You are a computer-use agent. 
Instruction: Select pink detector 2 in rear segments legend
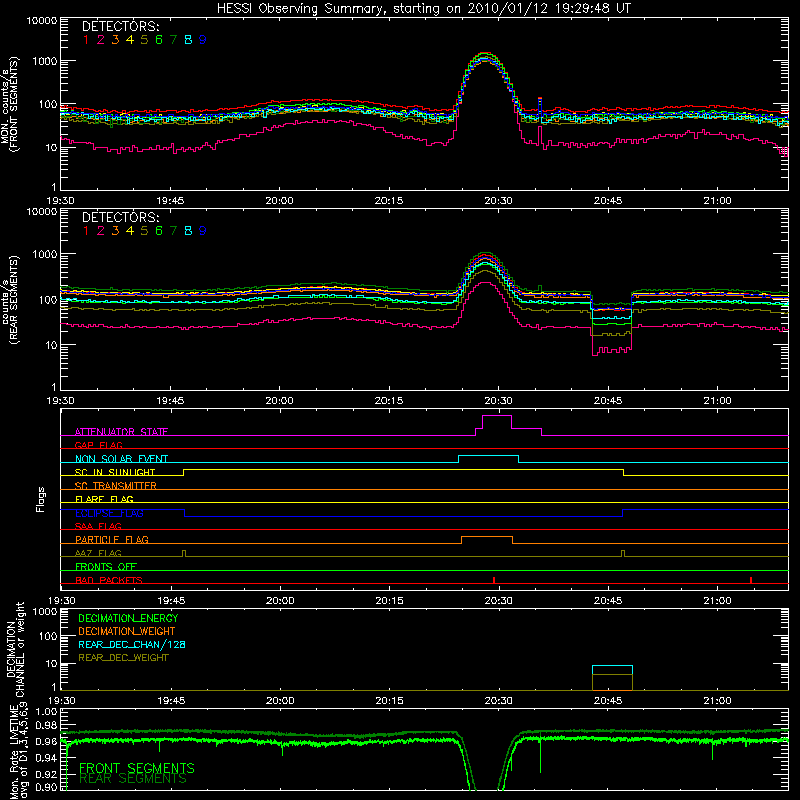tap(101, 231)
